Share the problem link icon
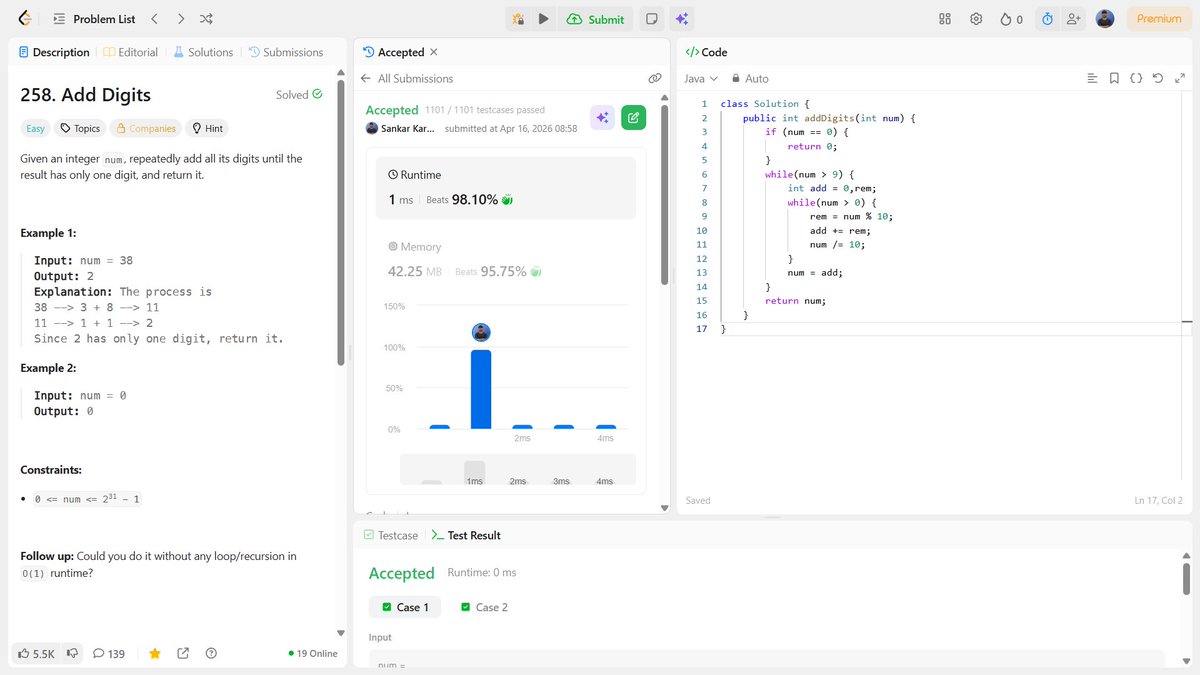This screenshot has width=1200, height=675. (183, 653)
